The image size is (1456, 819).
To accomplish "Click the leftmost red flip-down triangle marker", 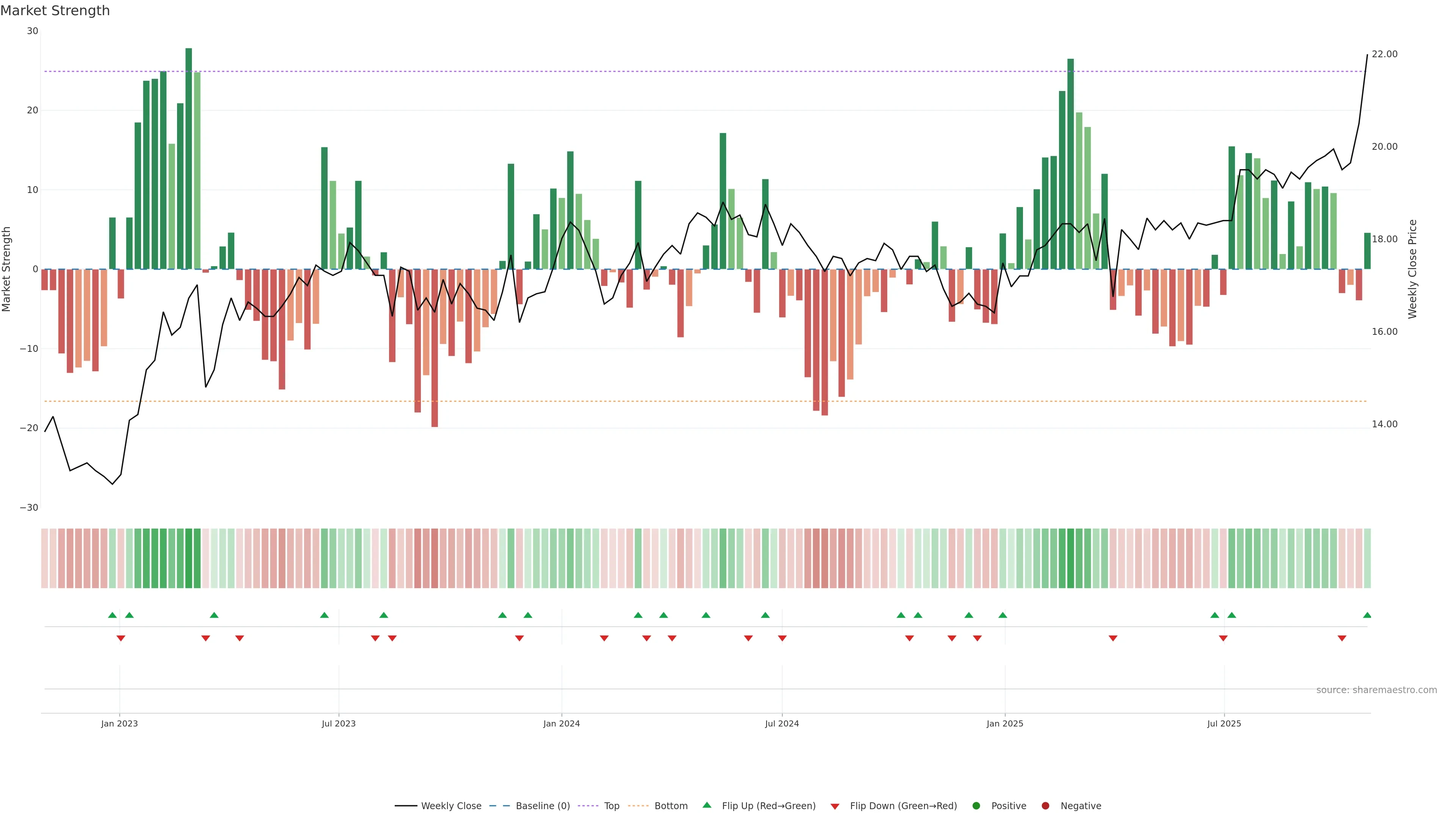I will (121, 638).
